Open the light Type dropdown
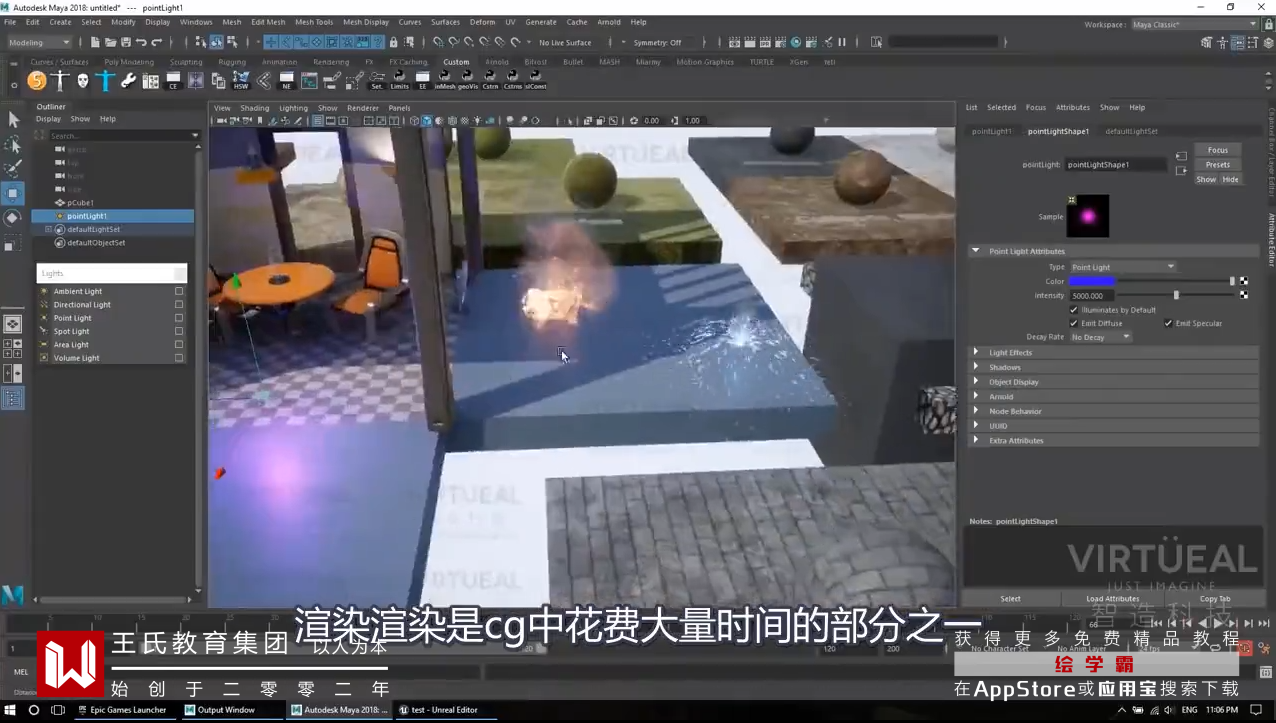The image size is (1276, 723). 1123,267
